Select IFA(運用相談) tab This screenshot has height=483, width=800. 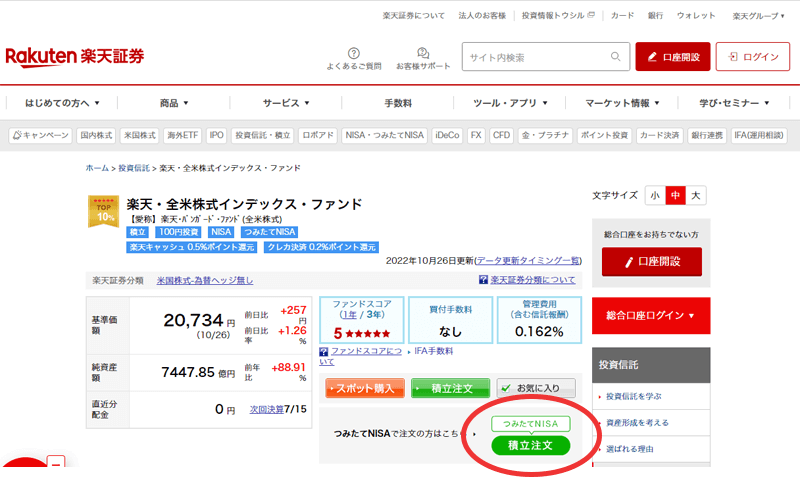pos(759,135)
